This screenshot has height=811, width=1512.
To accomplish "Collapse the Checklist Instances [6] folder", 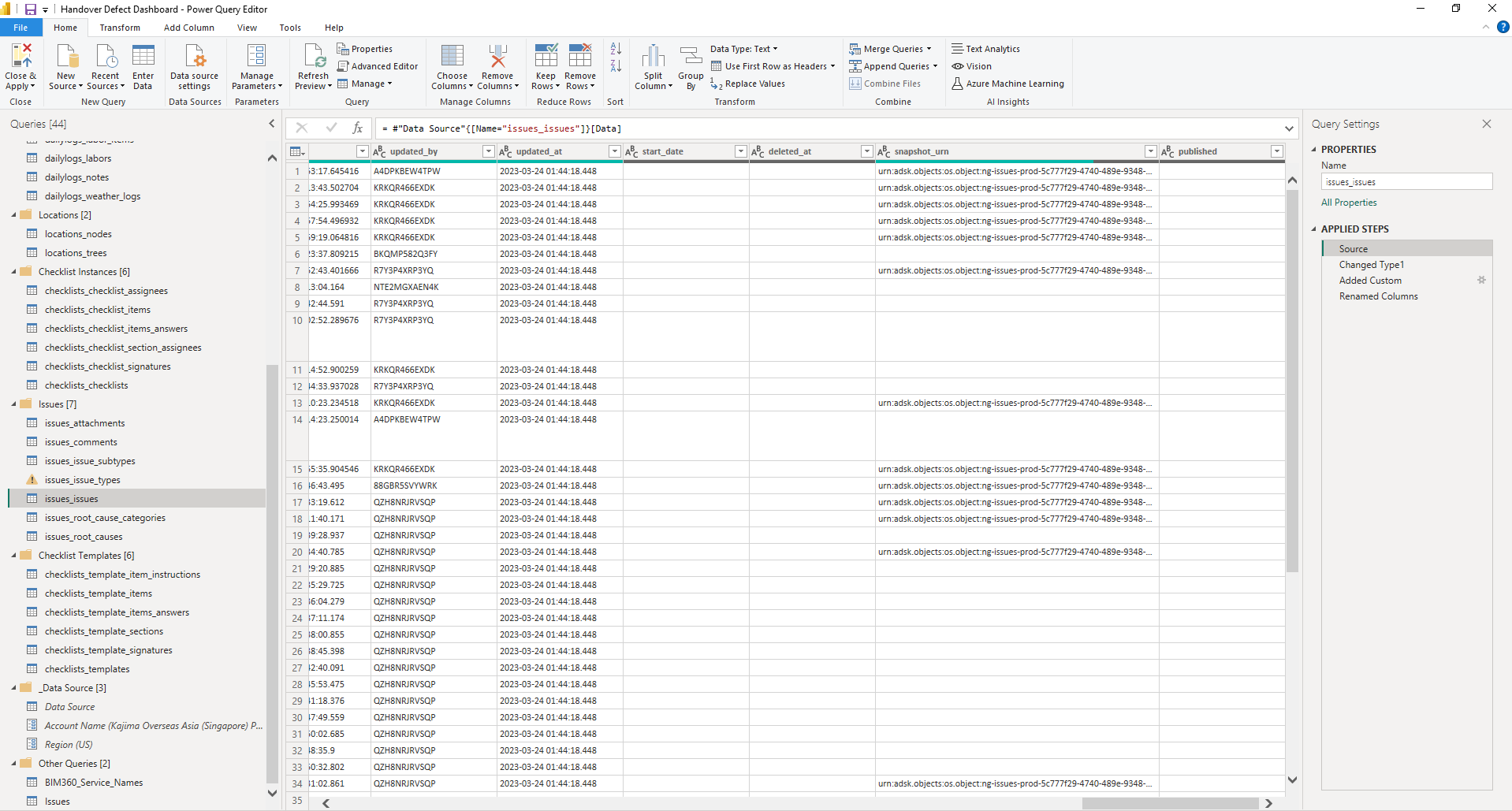I will pyautogui.click(x=14, y=272).
